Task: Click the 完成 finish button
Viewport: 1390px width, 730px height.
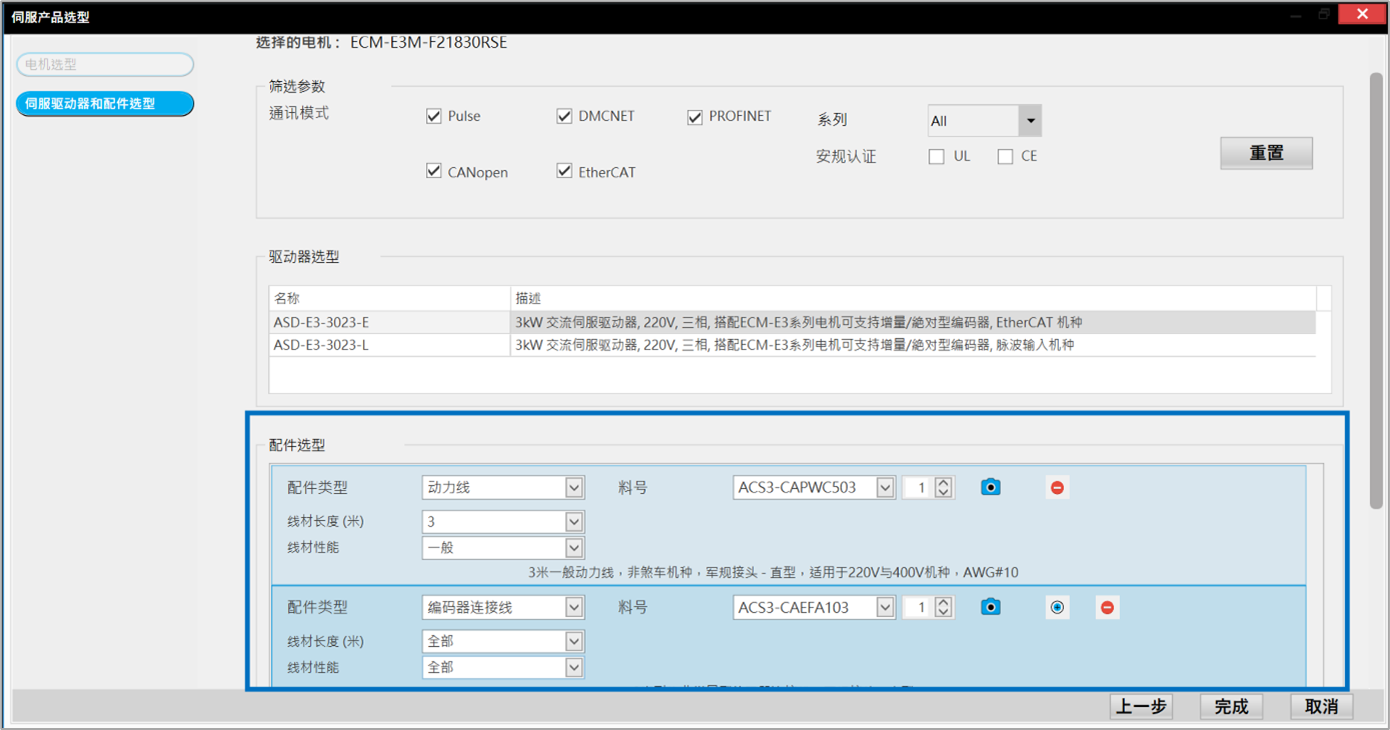Action: (1231, 706)
